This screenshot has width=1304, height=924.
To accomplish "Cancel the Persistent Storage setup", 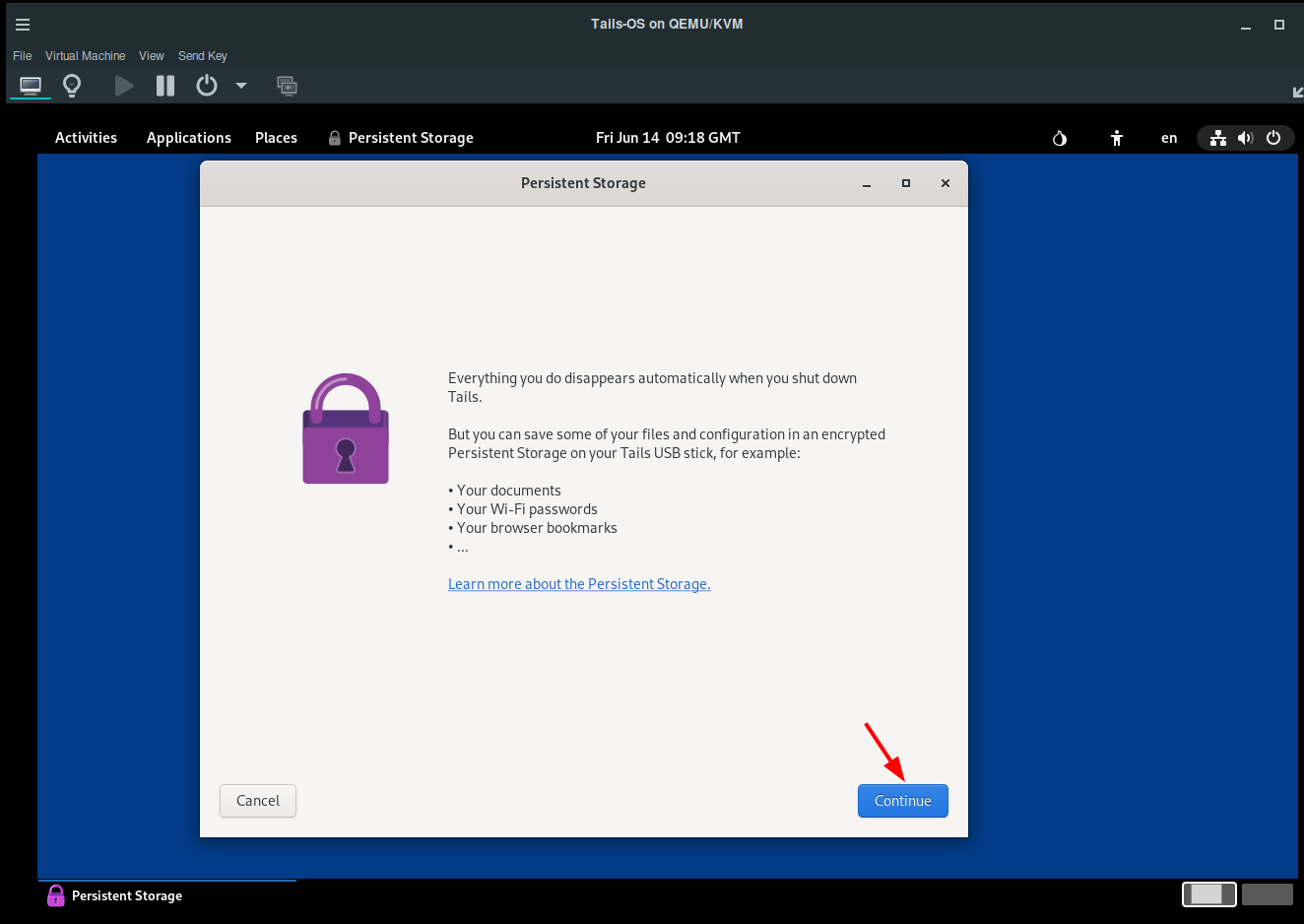I will (x=258, y=801).
